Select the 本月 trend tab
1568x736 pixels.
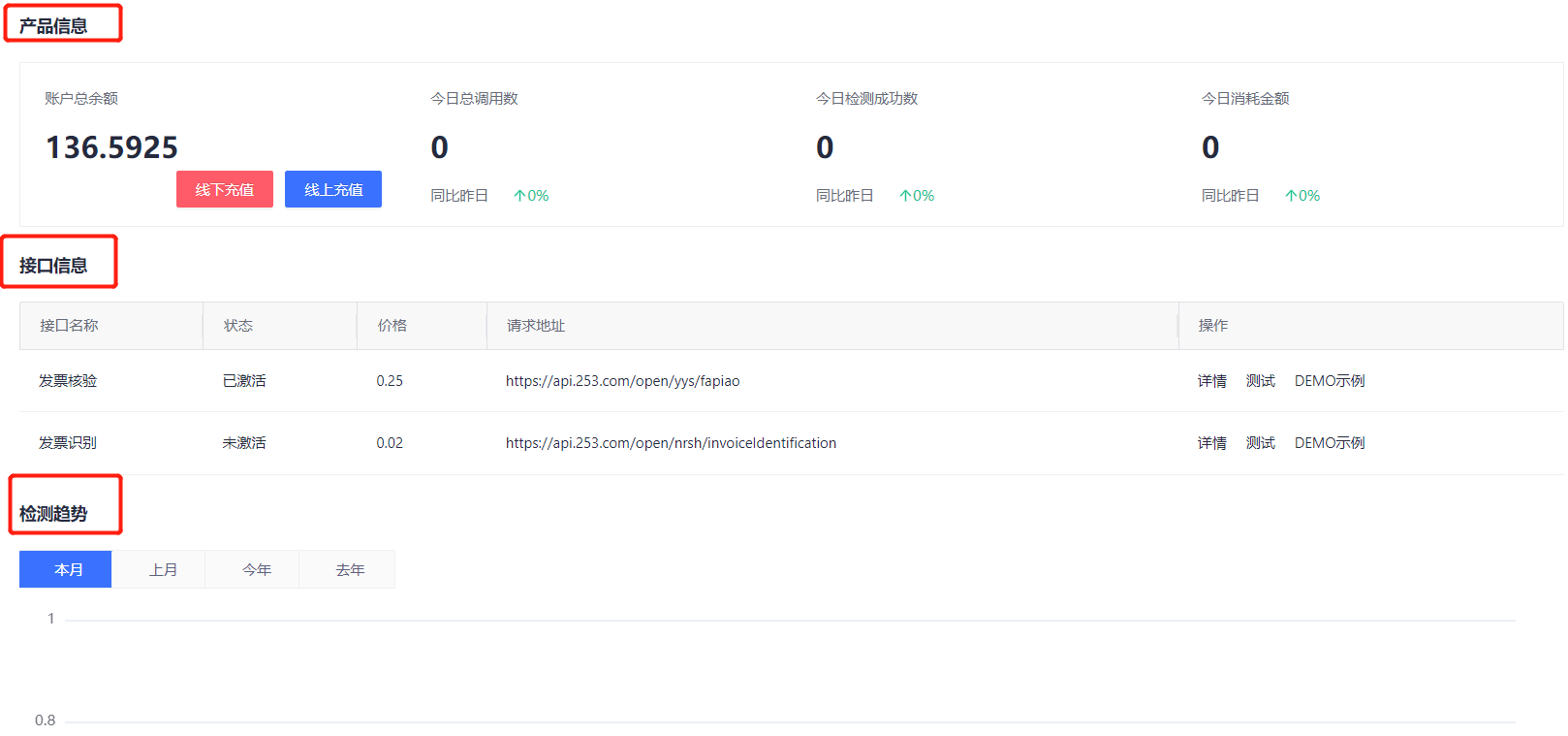pyautogui.click(x=66, y=569)
